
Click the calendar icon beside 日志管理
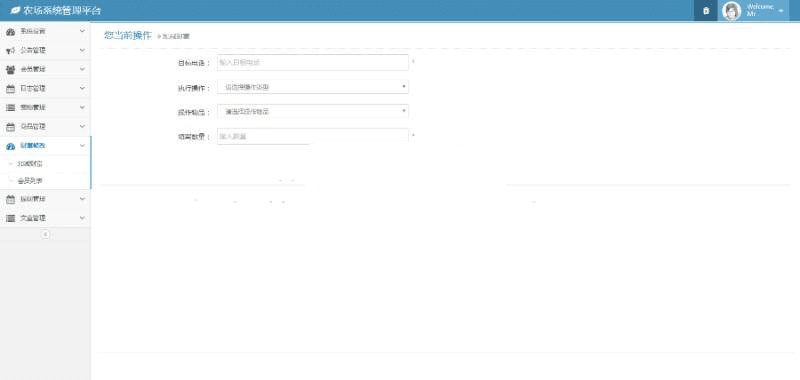click(10, 89)
